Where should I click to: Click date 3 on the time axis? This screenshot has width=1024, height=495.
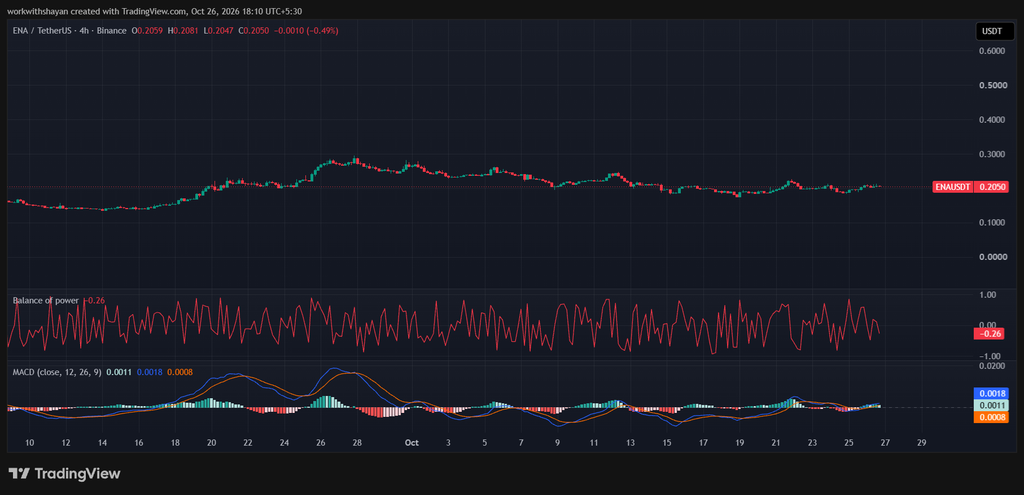point(448,442)
